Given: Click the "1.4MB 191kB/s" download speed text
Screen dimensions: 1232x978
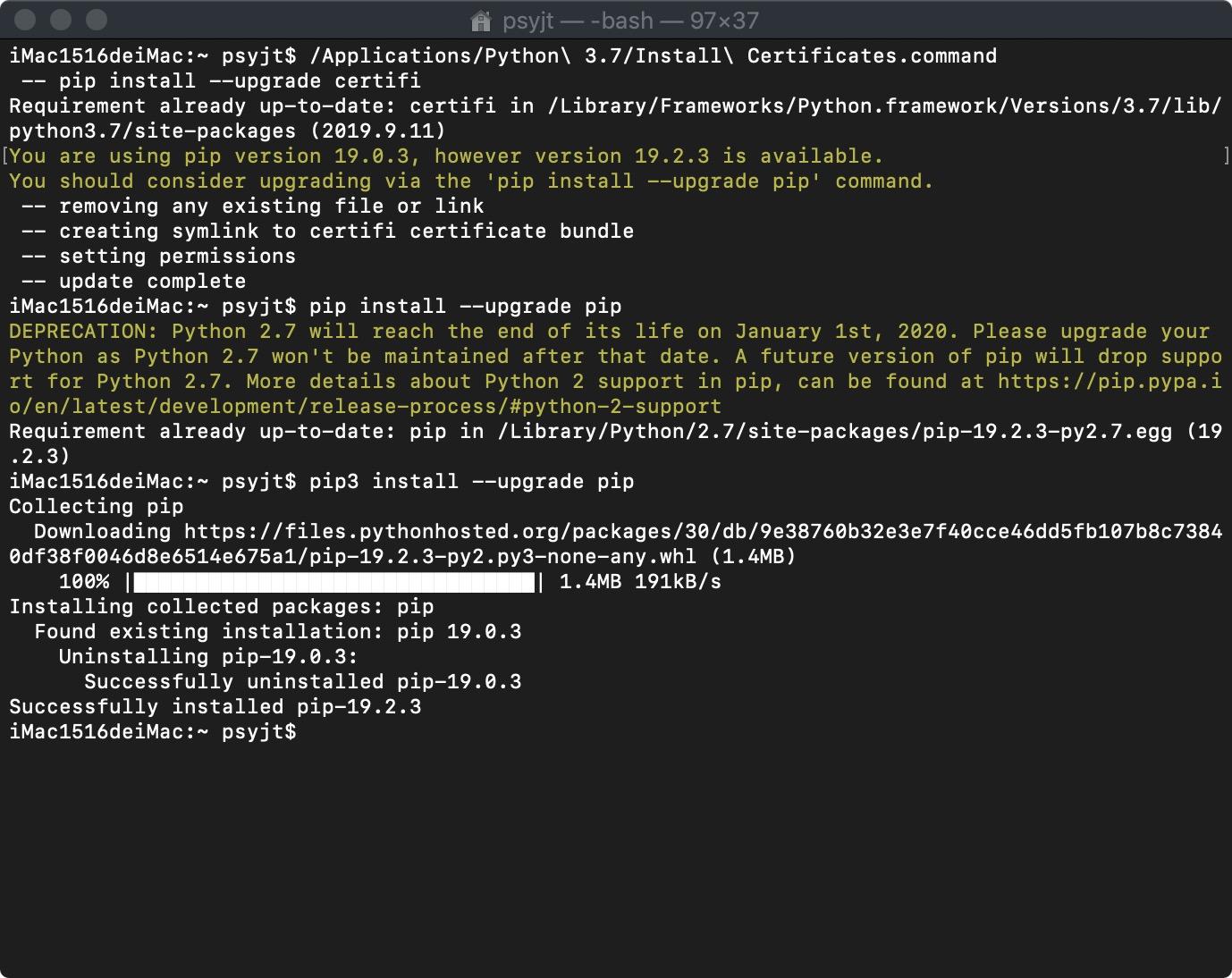Looking at the screenshot, I should click(639, 583).
